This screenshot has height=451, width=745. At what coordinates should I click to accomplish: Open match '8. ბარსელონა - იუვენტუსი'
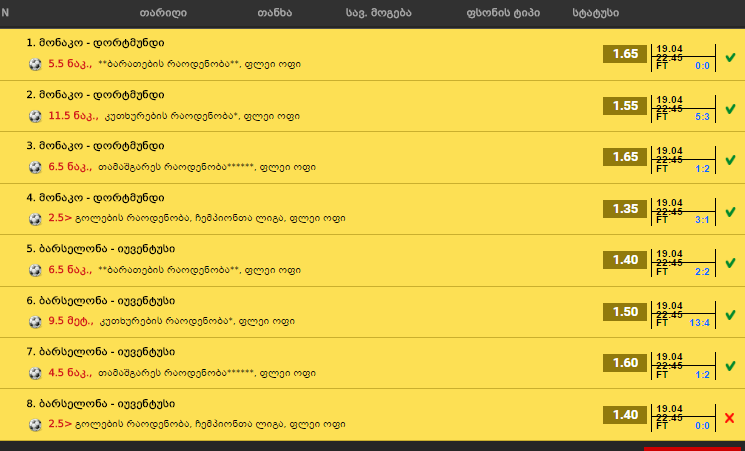[x=101, y=404]
